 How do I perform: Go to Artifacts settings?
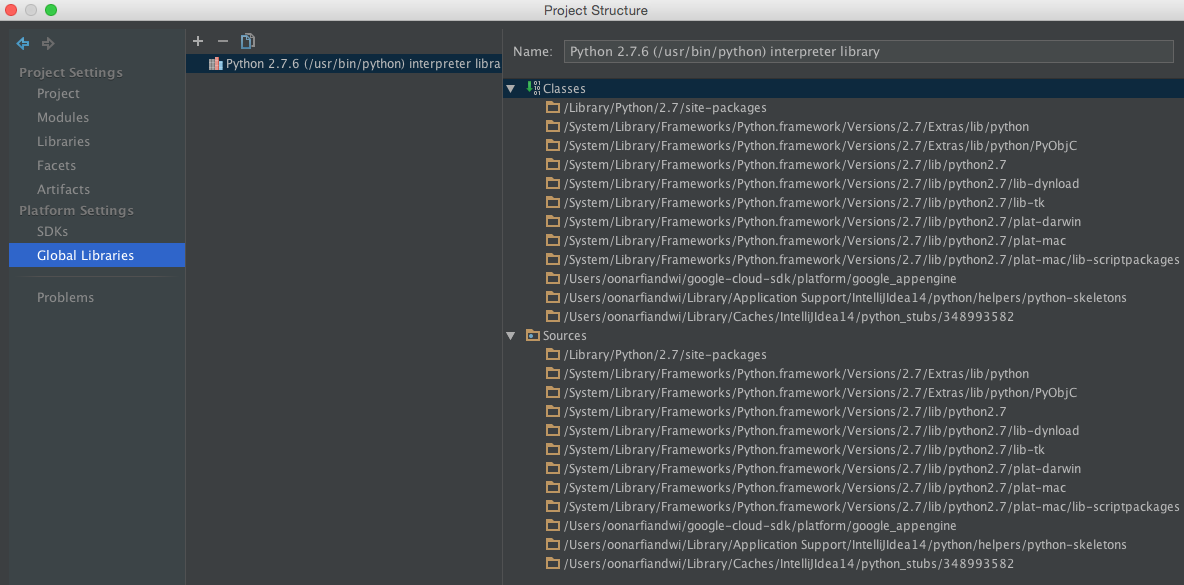pyautogui.click(x=63, y=189)
